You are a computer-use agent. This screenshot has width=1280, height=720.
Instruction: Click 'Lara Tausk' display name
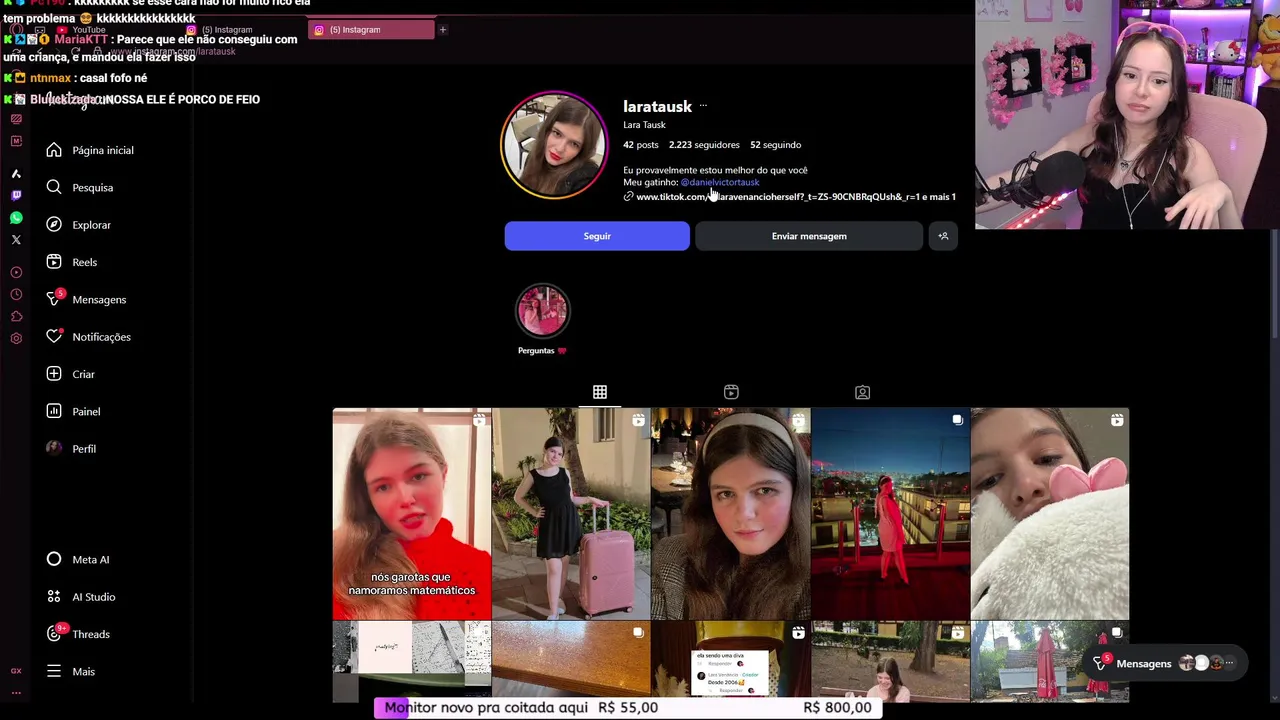pyautogui.click(x=644, y=125)
